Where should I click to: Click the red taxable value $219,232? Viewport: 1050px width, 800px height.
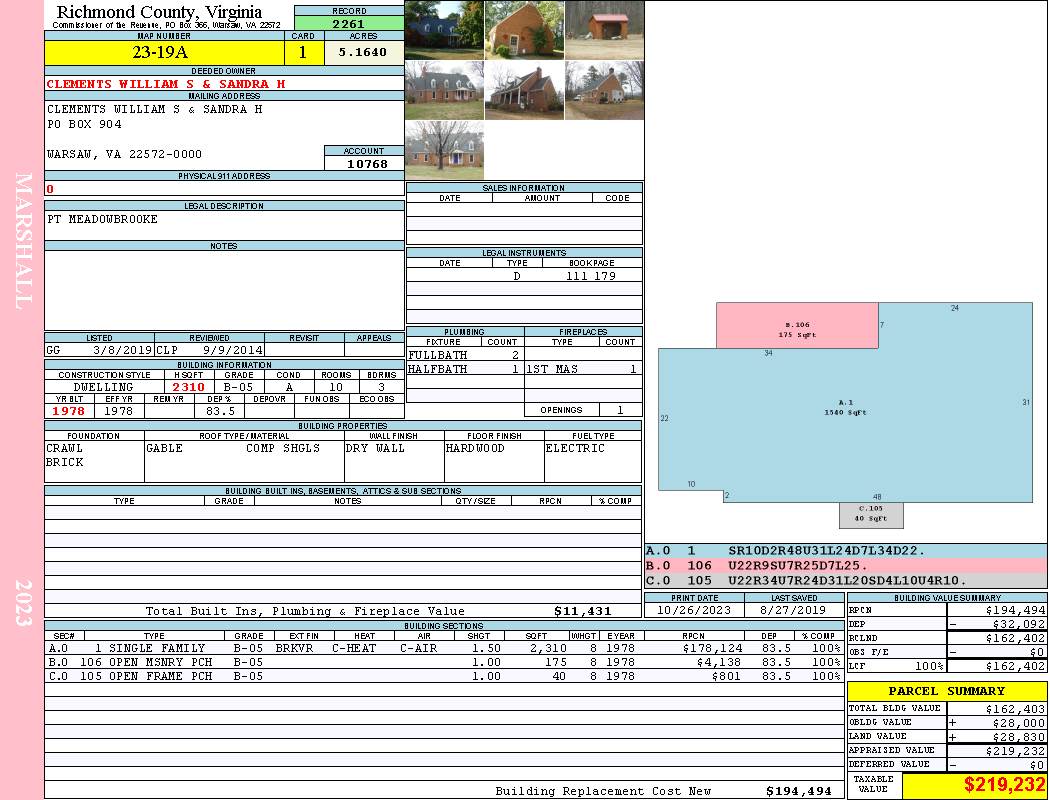click(x=974, y=784)
